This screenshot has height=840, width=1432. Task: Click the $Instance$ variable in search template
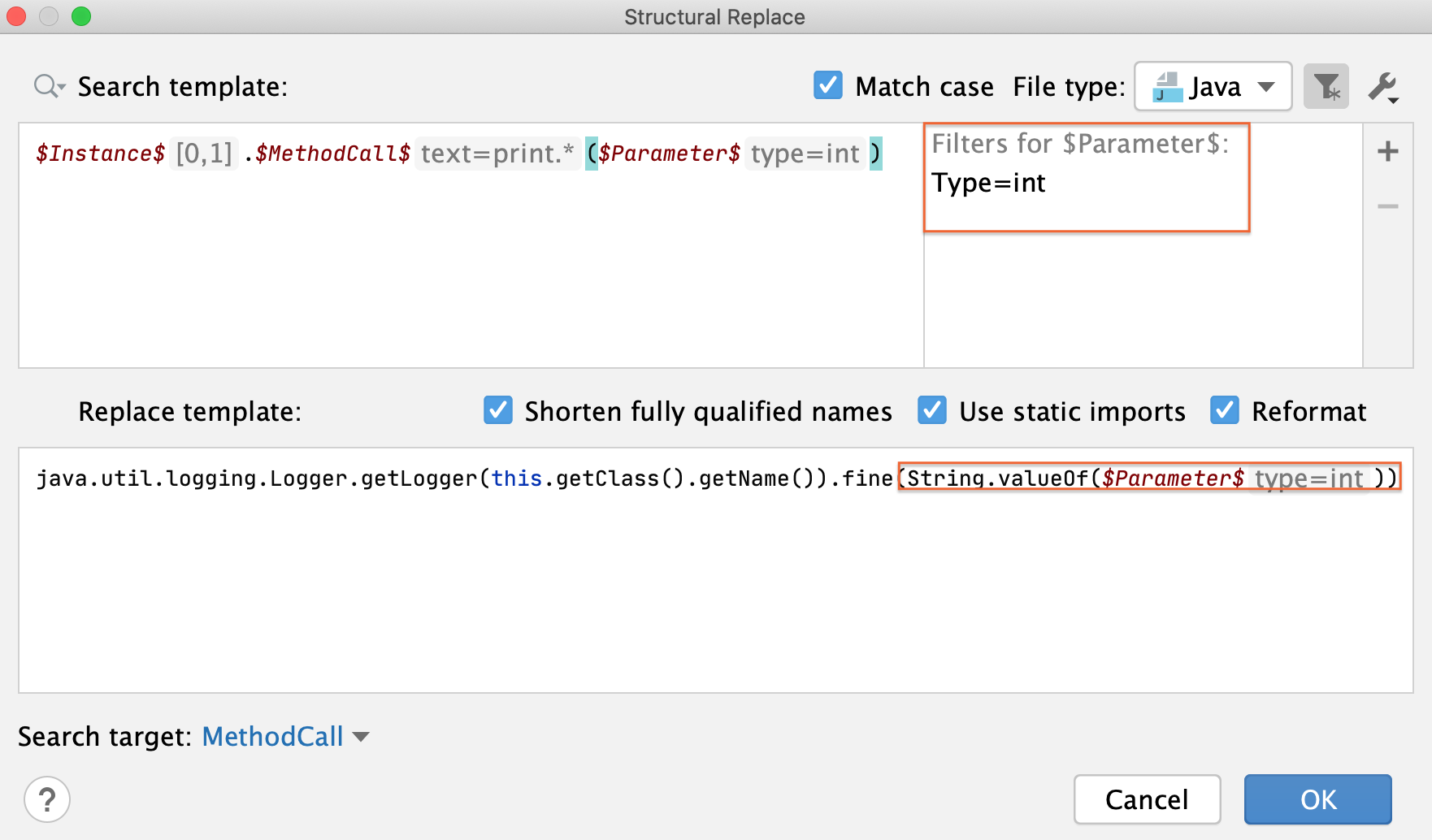101,154
